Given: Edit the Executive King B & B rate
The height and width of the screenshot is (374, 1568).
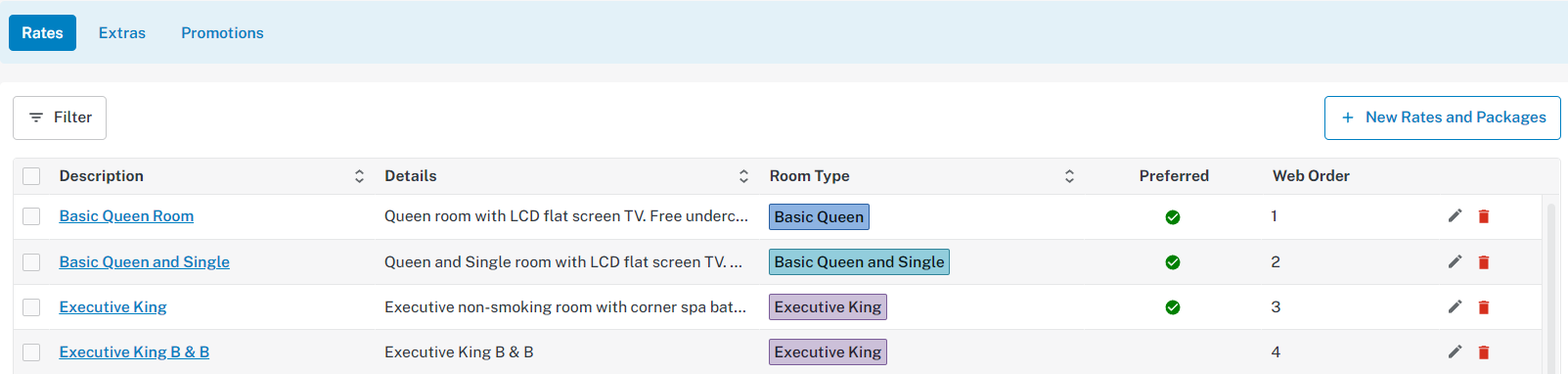Looking at the screenshot, I should pos(1455,351).
